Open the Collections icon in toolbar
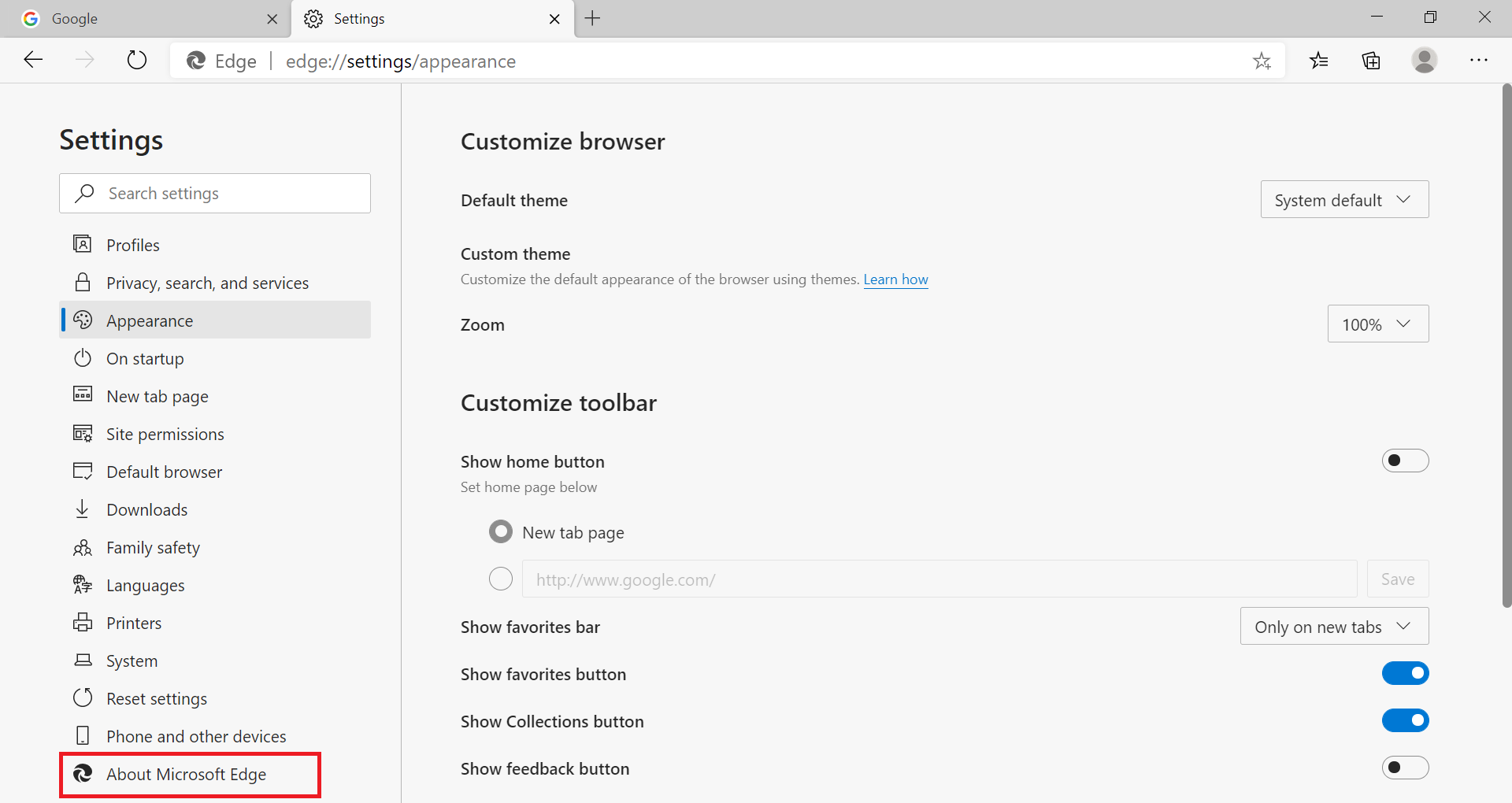This screenshot has width=1512, height=803. (x=1371, y=61)
